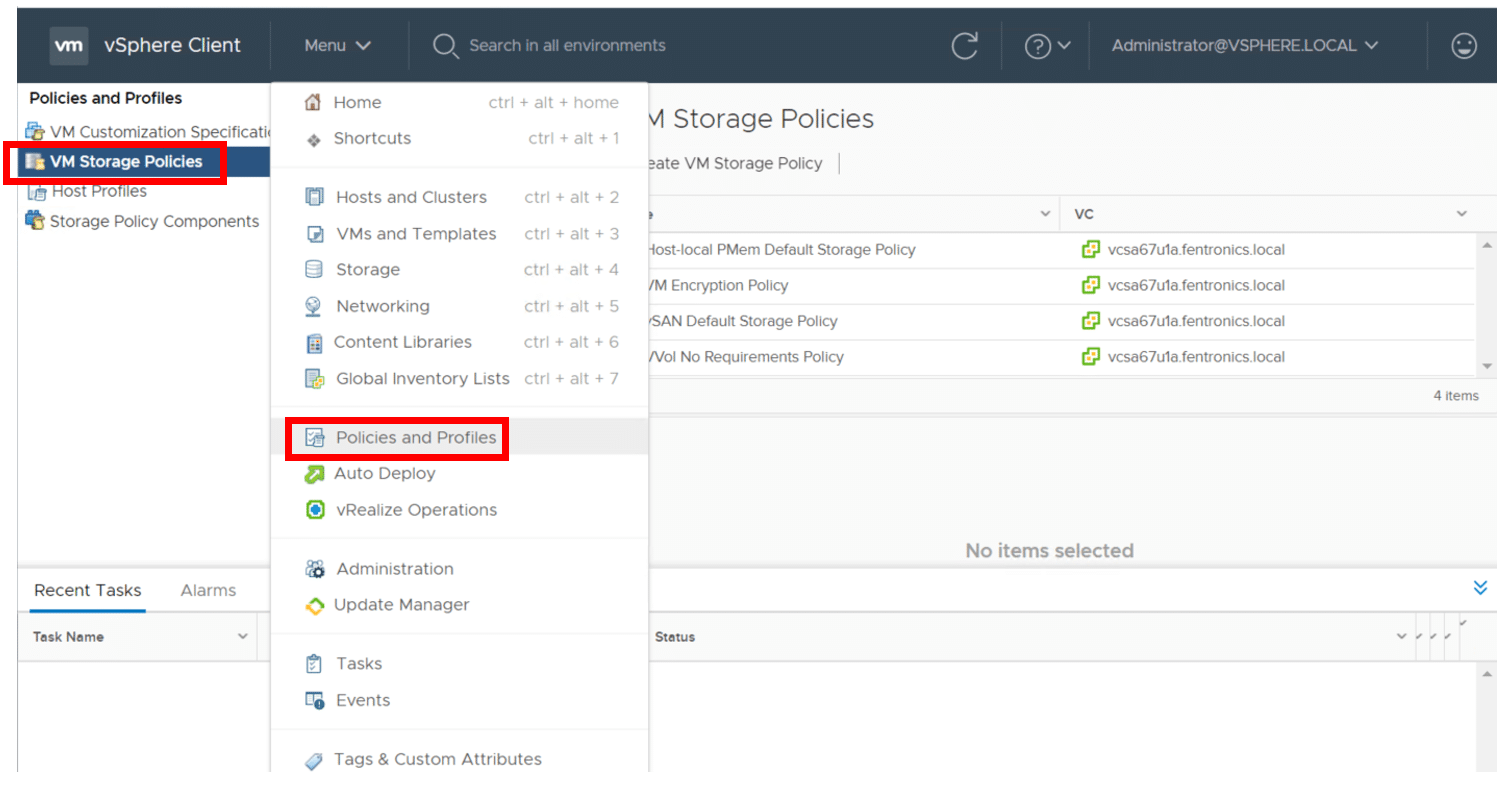1508x794 pixels.
Task: Click the Storage cylinder icon in menu
Action: 314,270
